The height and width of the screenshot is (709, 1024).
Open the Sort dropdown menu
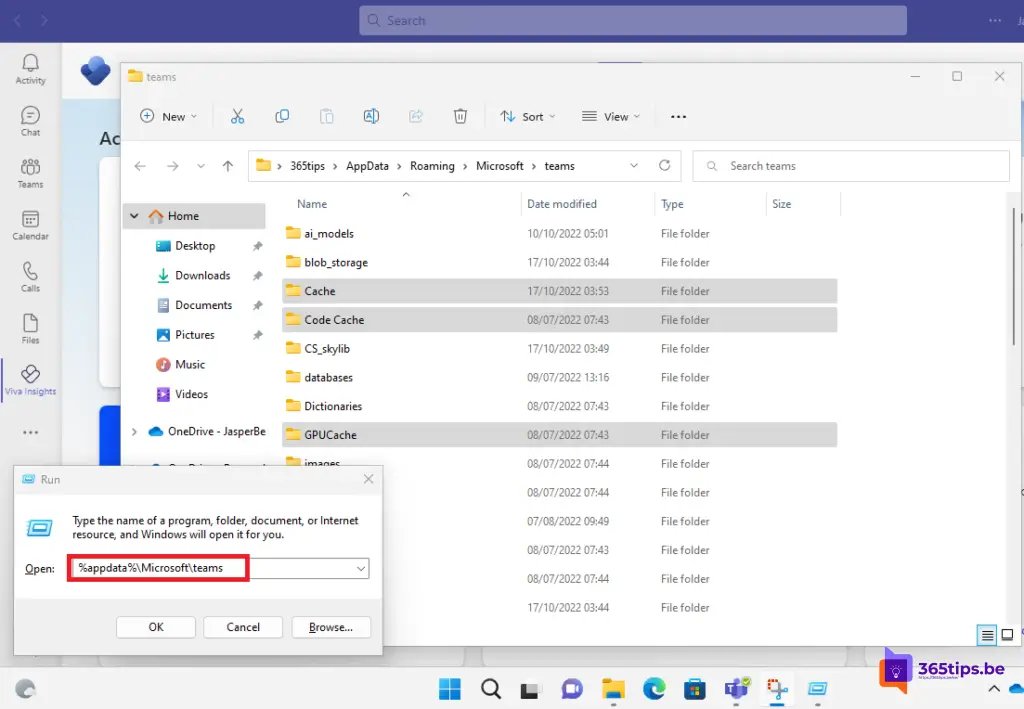527,116
